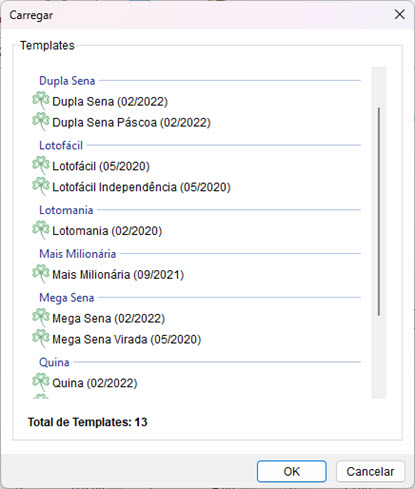Select the Dupla Sena Páscoa (02/2022) template
This screenshot has height=489, width=415.
click(x=131, y=122)
